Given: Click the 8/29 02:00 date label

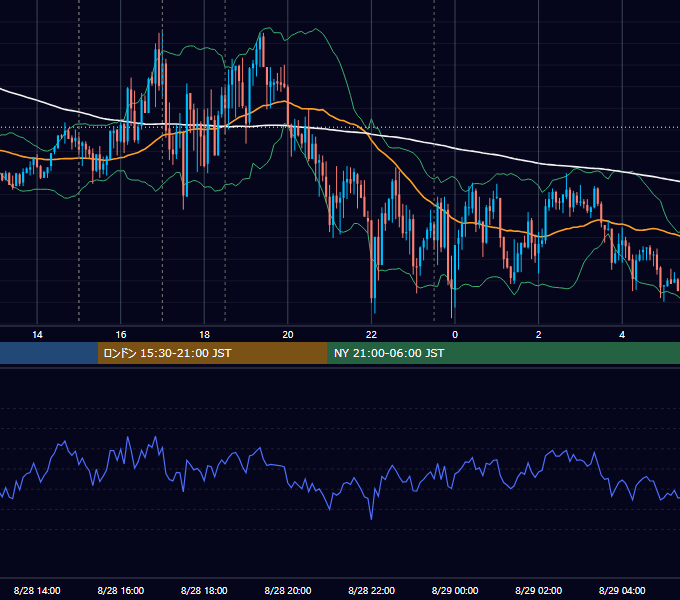Looking at the screenshot, I should (x=538, y=590).
